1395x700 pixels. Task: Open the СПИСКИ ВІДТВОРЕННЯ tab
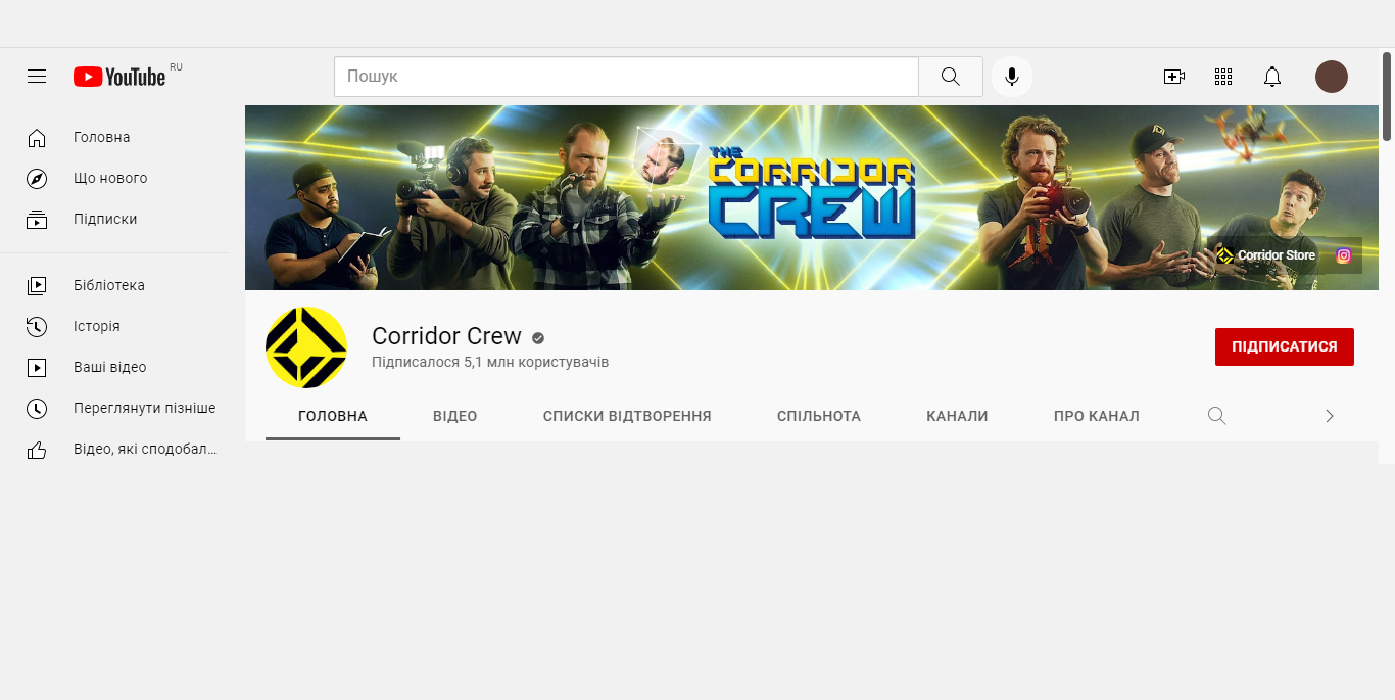pos(627,416)
